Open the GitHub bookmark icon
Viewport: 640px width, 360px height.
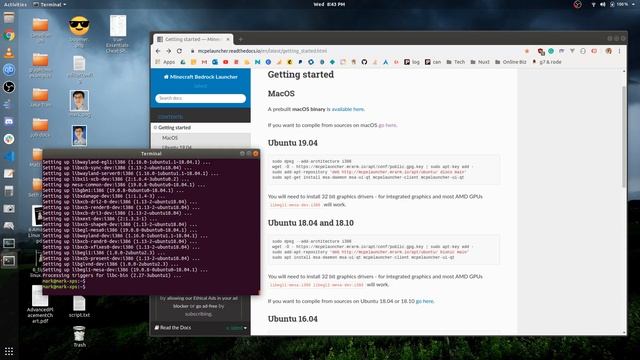click(364, 62)
